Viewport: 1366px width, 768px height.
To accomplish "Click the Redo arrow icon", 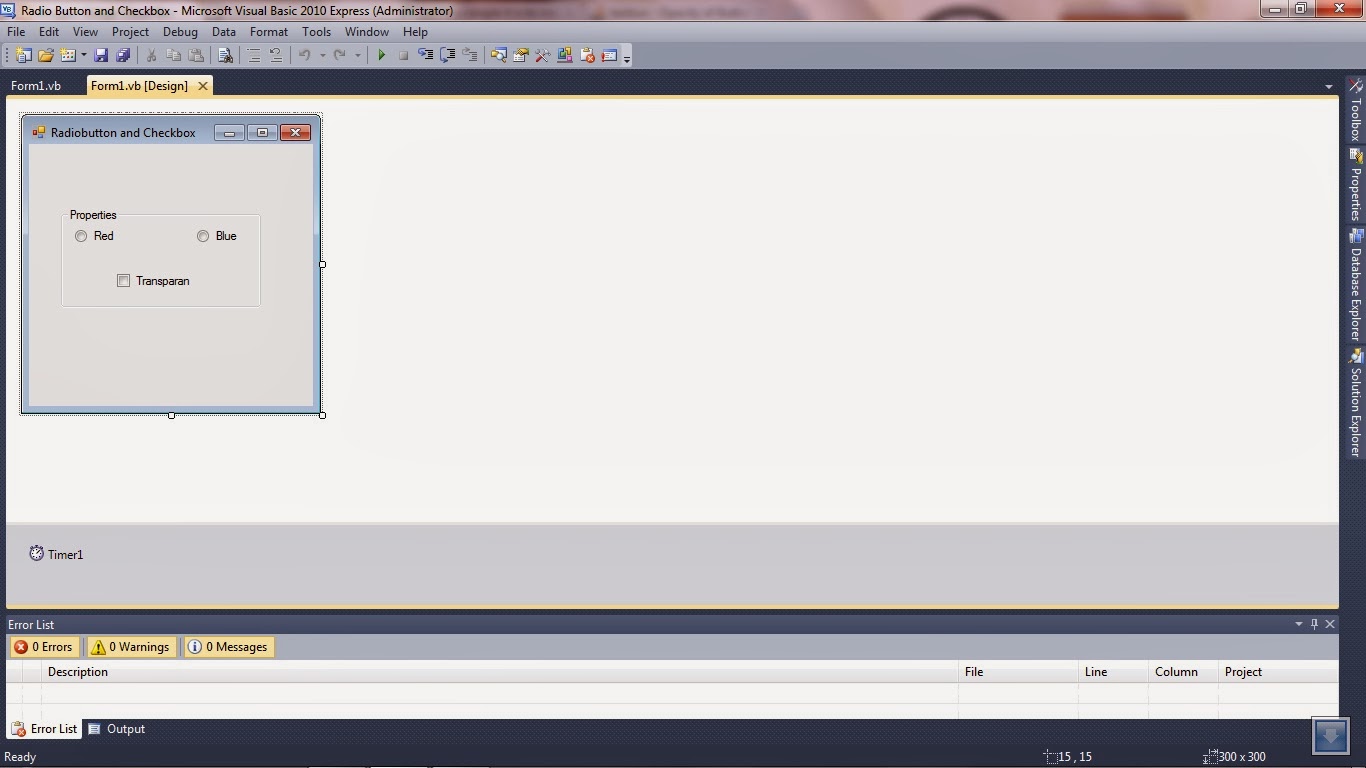I will (340, 56).
